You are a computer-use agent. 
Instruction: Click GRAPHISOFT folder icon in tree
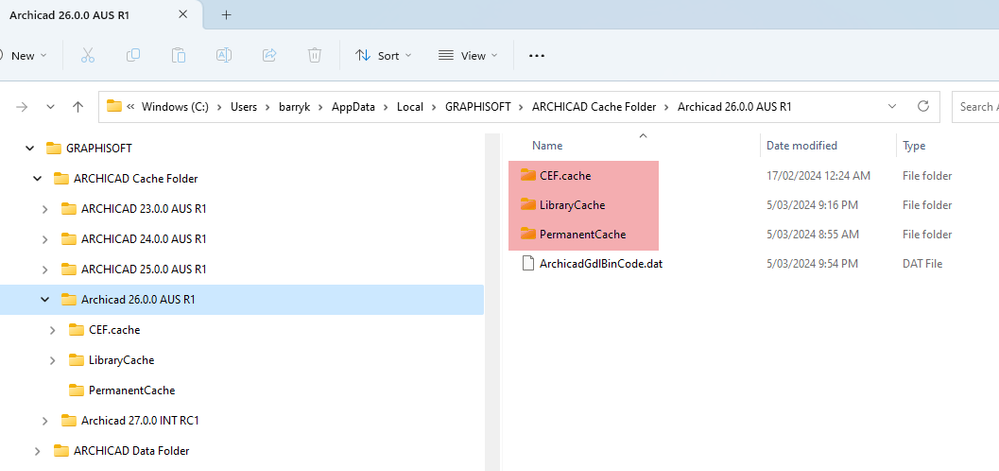(x=54, y=148)
